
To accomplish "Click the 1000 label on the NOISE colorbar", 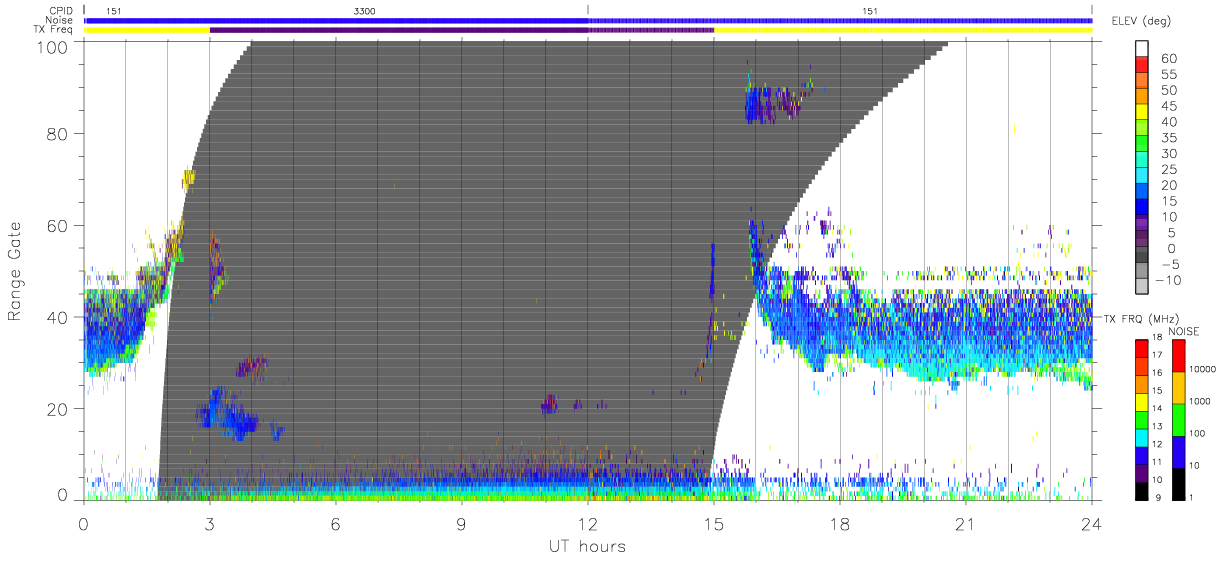I will [x=1200, y=402].
